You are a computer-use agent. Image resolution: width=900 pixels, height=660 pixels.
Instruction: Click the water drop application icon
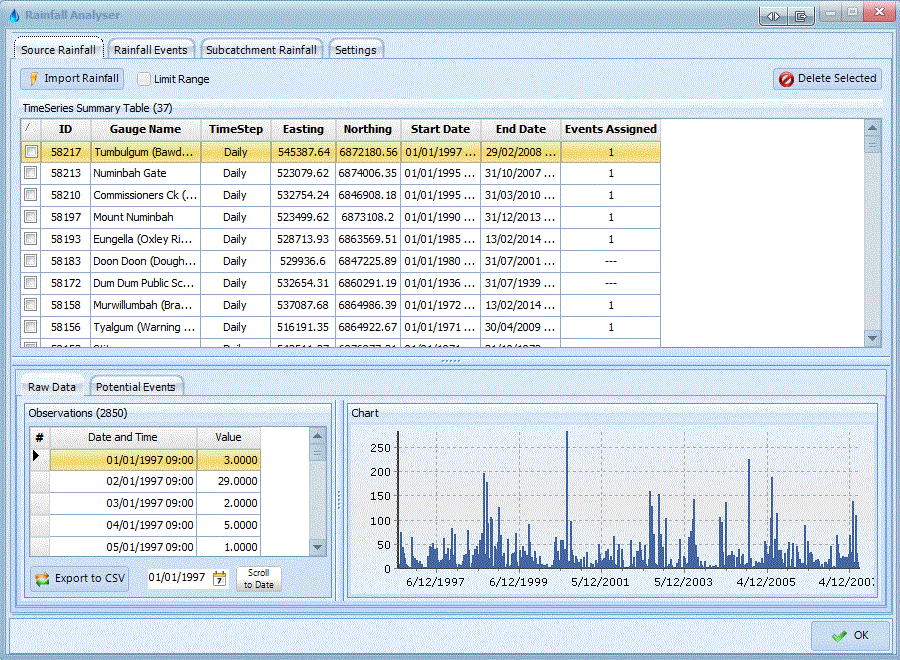pos(13,15)
